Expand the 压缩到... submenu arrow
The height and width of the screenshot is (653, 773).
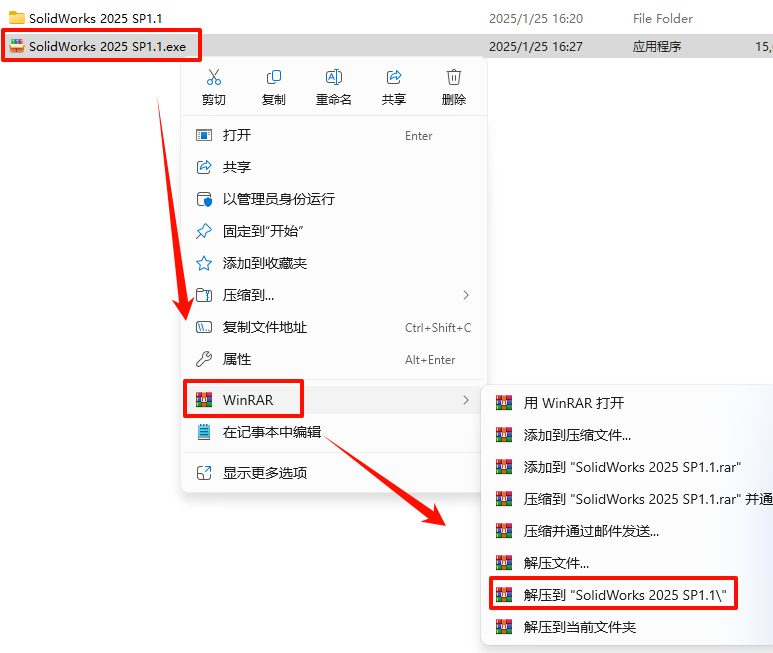click(466, 295)
